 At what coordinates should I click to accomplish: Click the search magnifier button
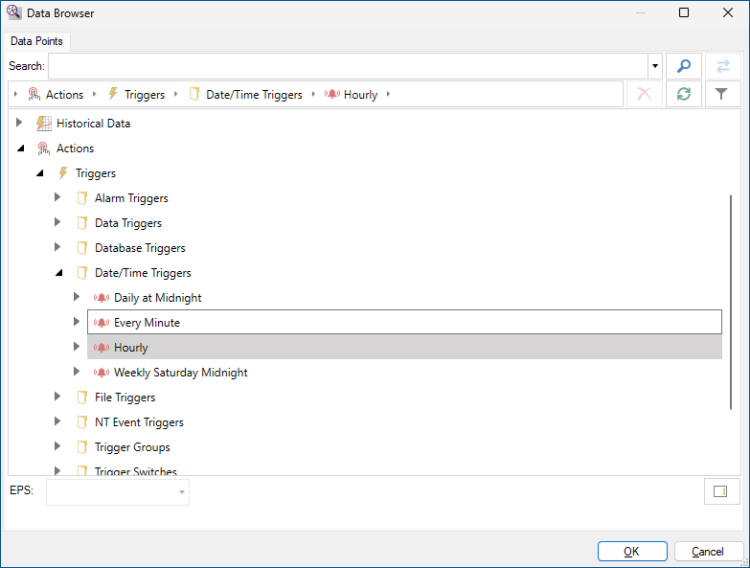pos(684,66)
